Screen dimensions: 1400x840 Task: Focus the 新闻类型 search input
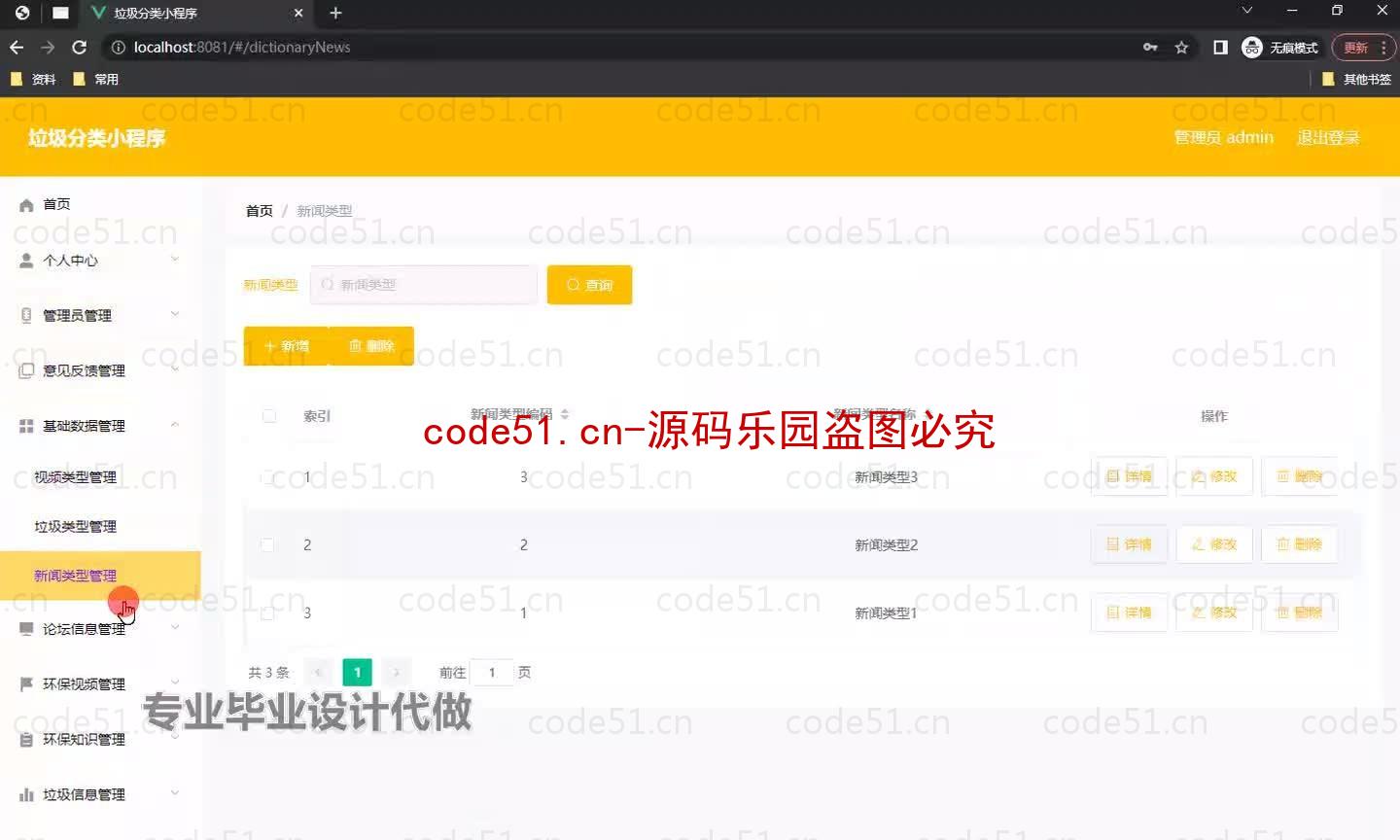[x=424, y=285]
